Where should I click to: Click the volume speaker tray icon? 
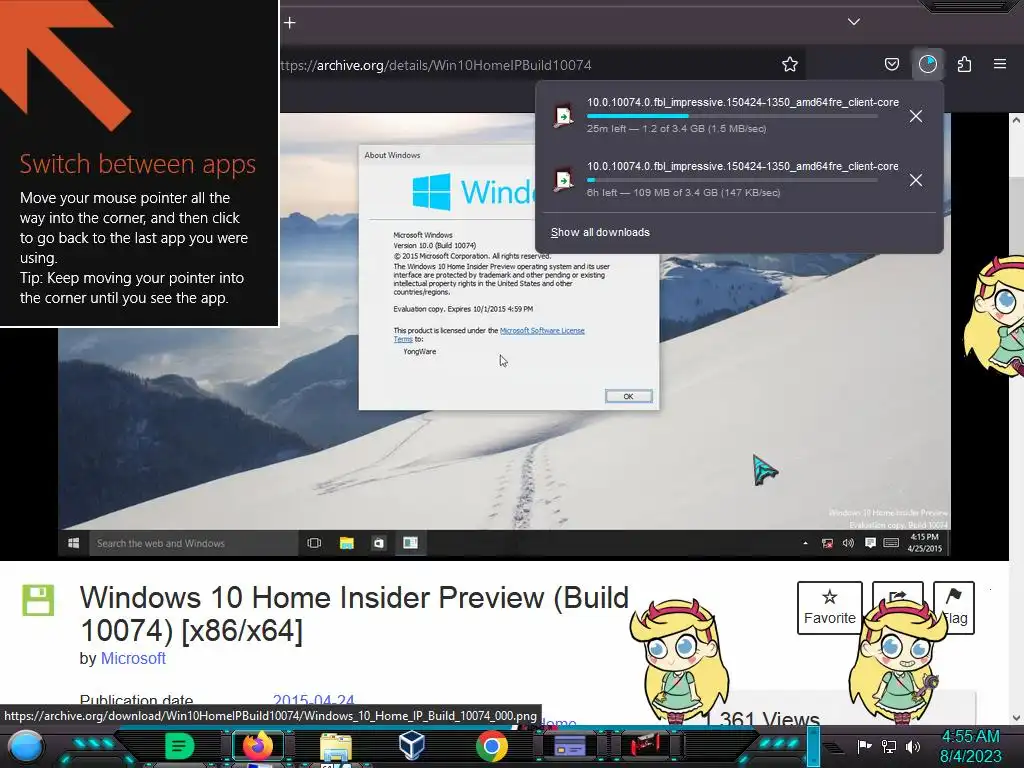pyautogui.click(x=913, y=746)
